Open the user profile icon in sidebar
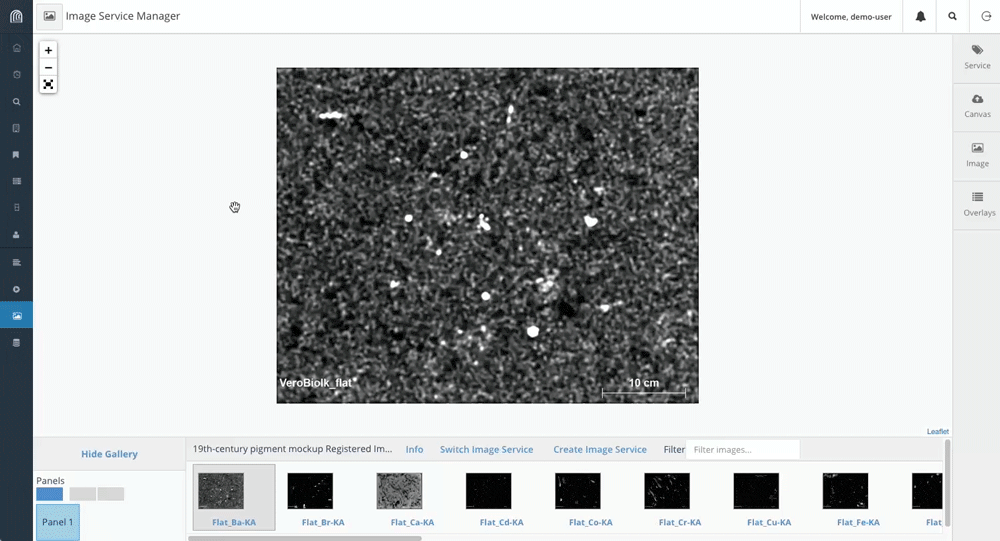 (x=17, y=235)
